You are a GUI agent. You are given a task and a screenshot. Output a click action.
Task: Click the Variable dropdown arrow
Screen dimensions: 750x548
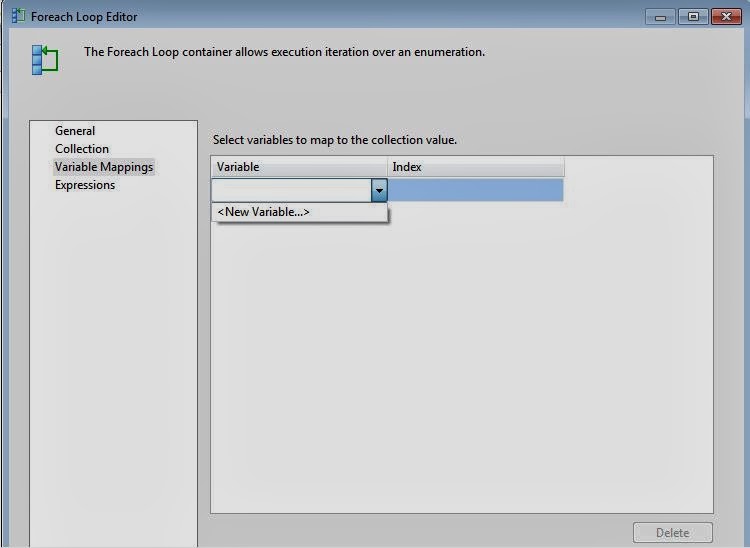[x=379, y=190]
